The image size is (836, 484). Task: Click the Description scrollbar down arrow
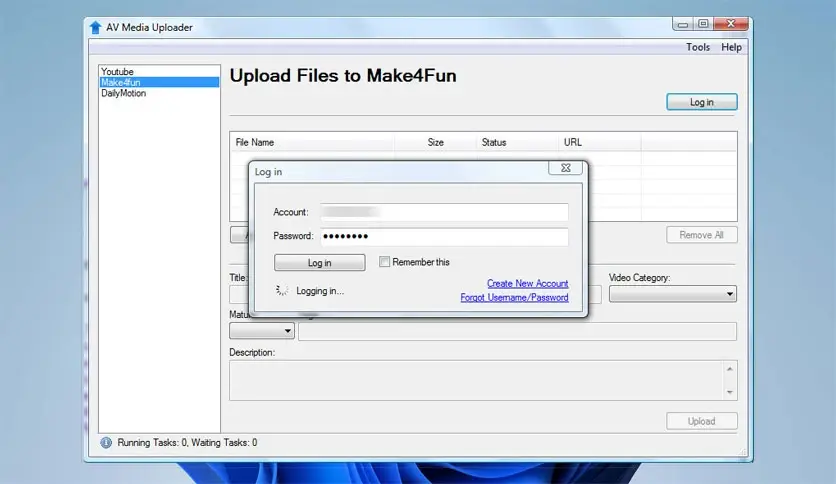(x=730, y=392)
